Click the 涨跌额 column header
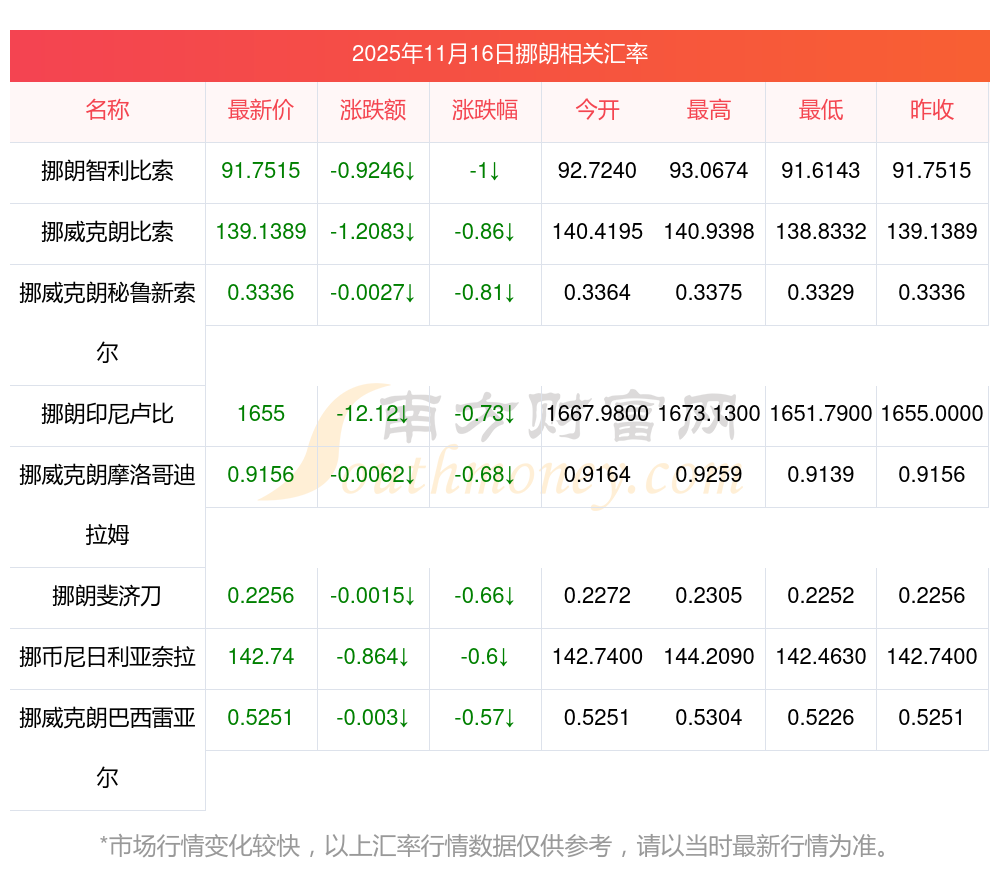The image size is (1000, 877). [x=373, y=110]
